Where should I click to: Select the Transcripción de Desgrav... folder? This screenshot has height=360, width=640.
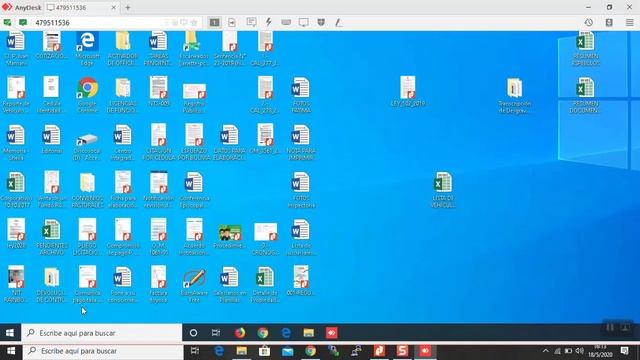click(x=514, y=96)
